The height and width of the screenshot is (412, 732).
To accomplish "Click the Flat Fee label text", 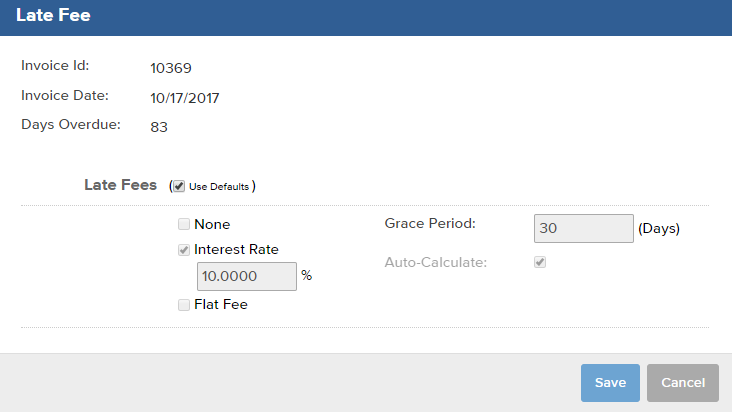I will click(221, 305).
